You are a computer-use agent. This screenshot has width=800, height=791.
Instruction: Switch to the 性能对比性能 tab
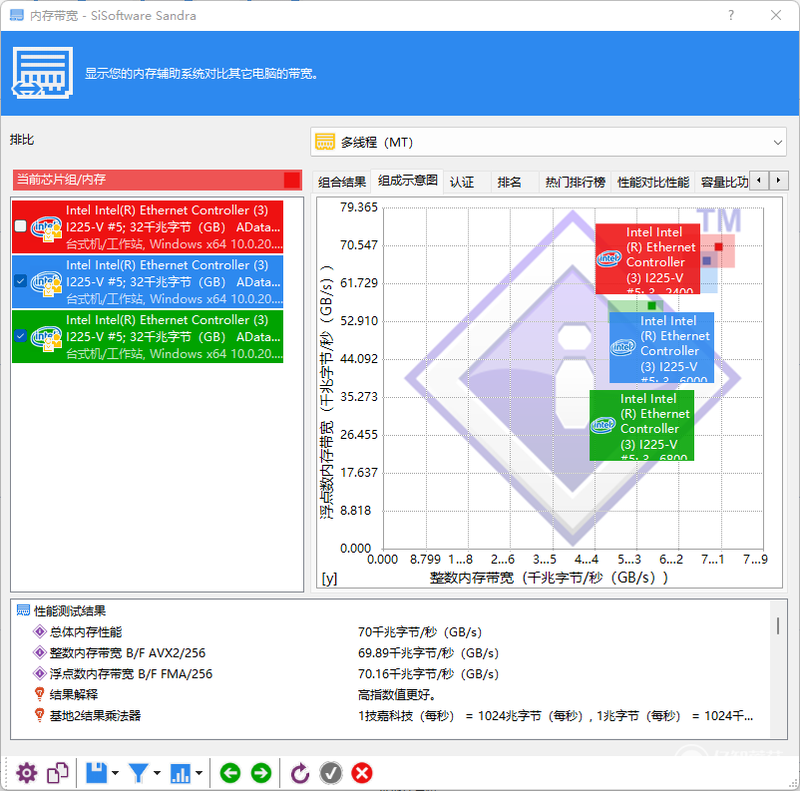[653, 182]
